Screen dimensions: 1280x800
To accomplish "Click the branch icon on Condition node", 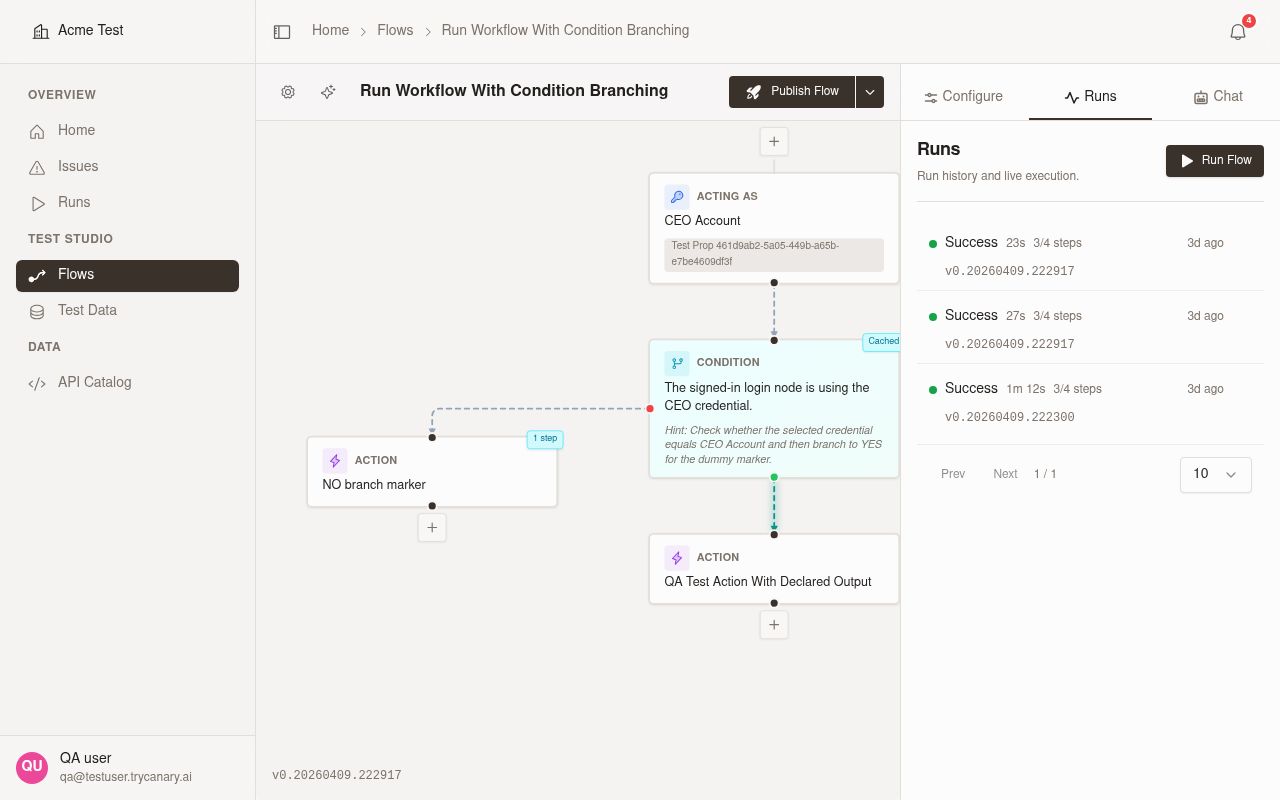I will tap(677, 362).
